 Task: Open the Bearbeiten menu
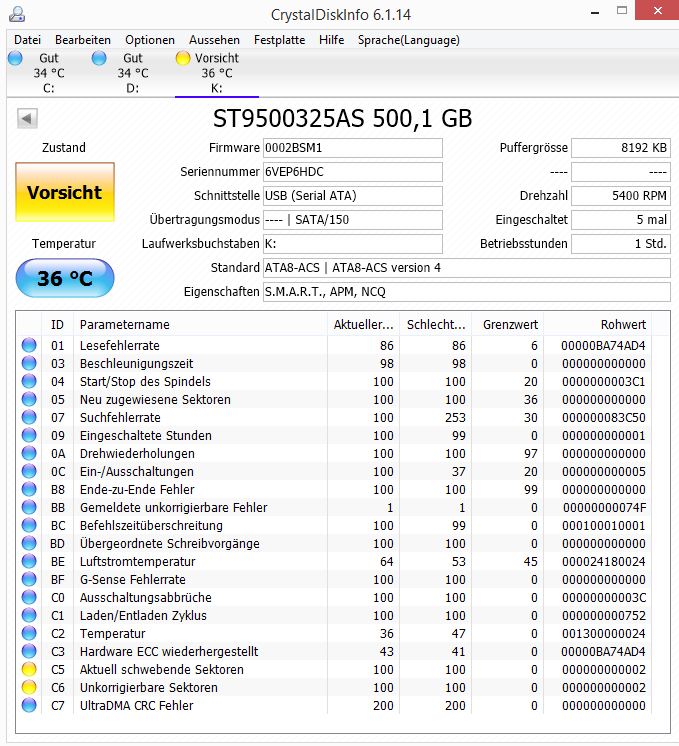click(x=83, y=40)
